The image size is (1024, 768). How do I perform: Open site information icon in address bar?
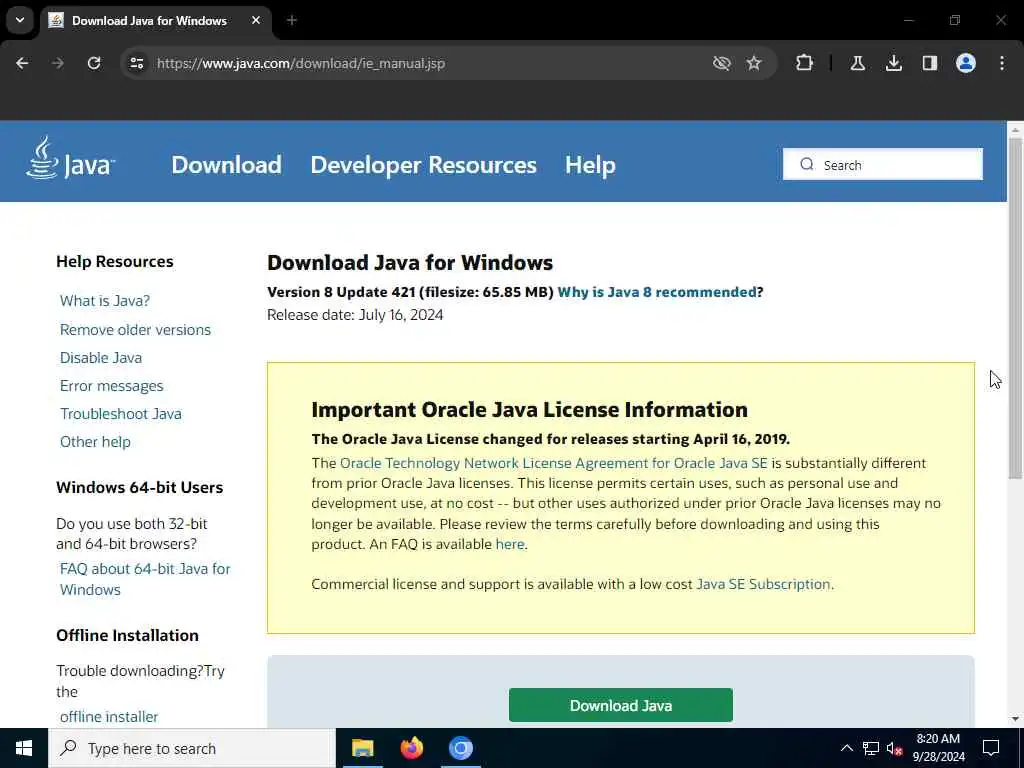pyautogui.click(x=136, y=63)
